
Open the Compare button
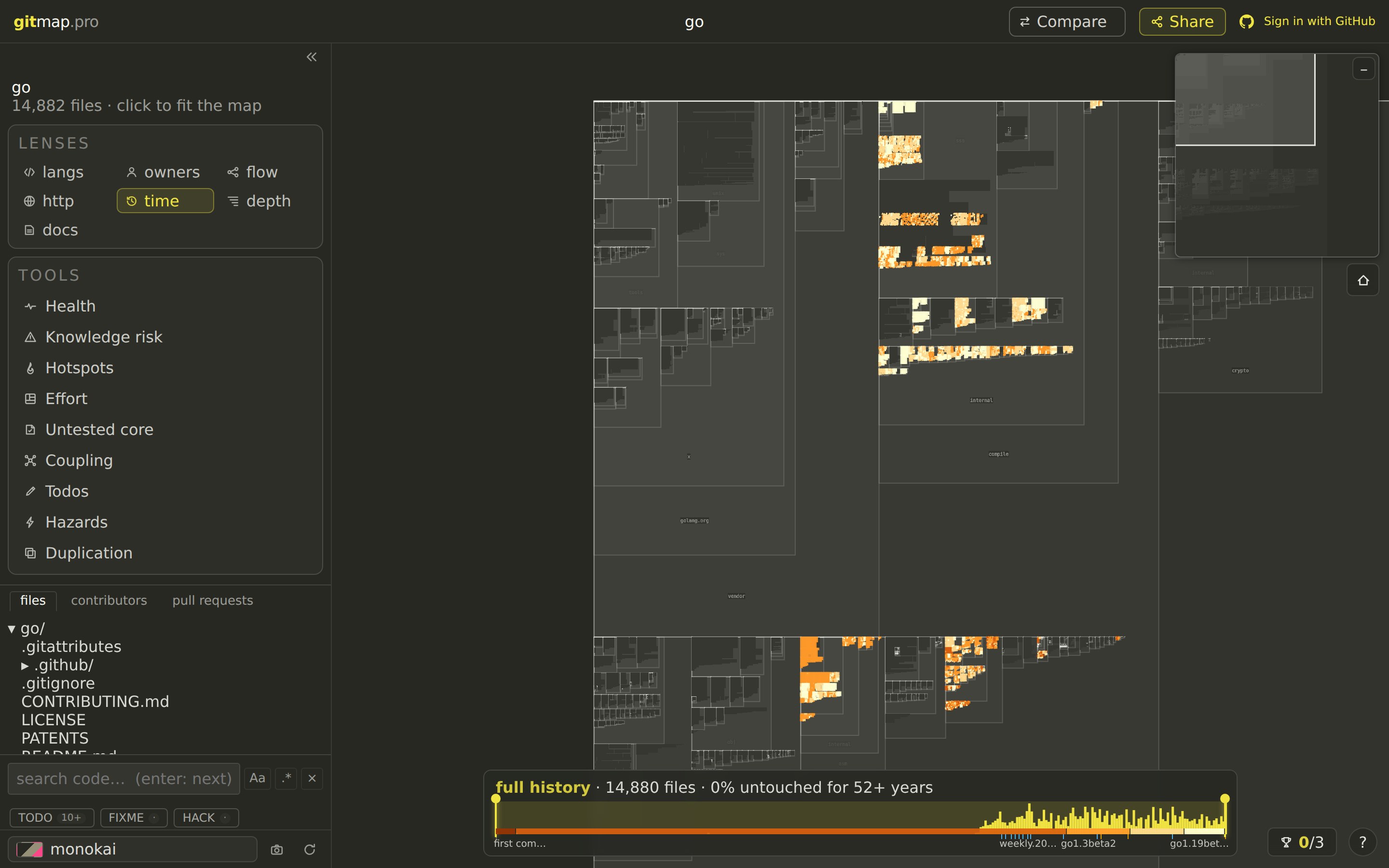click(x=1067, y=22)
